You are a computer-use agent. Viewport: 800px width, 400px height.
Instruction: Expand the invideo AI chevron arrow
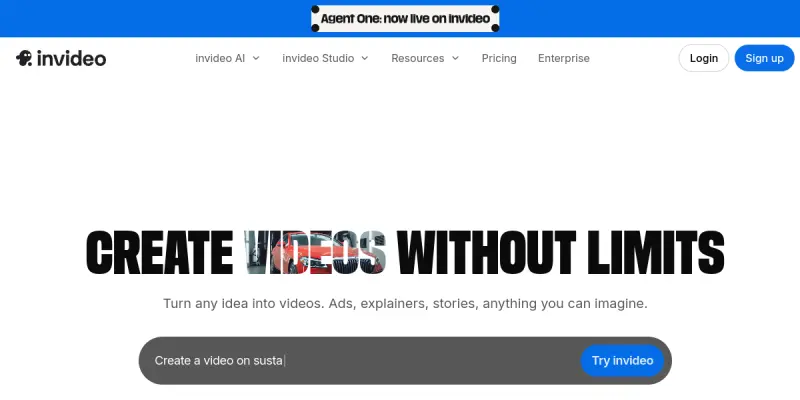(x=256, y=58)
